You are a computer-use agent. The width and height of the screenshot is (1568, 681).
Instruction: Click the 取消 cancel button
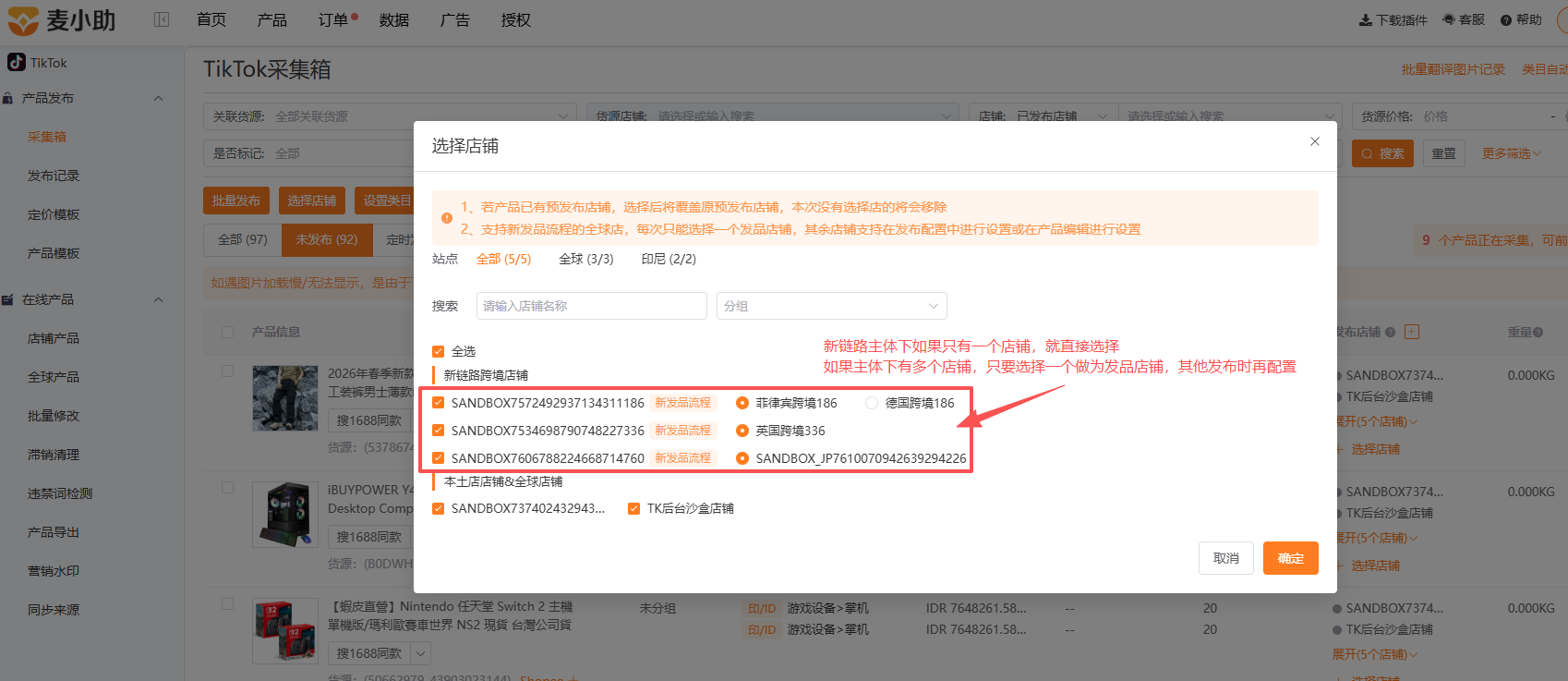tap(1226, 558)
